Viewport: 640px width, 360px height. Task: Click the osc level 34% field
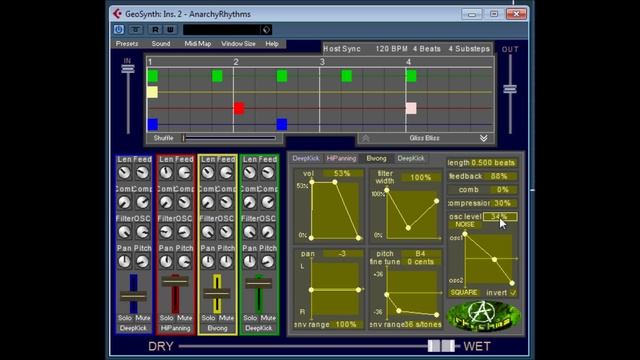pyautogui.click(x=500, y=217)
